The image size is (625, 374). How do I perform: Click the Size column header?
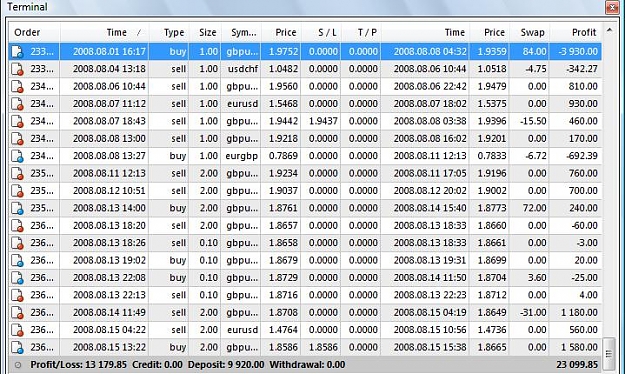(x=205, y=32)
